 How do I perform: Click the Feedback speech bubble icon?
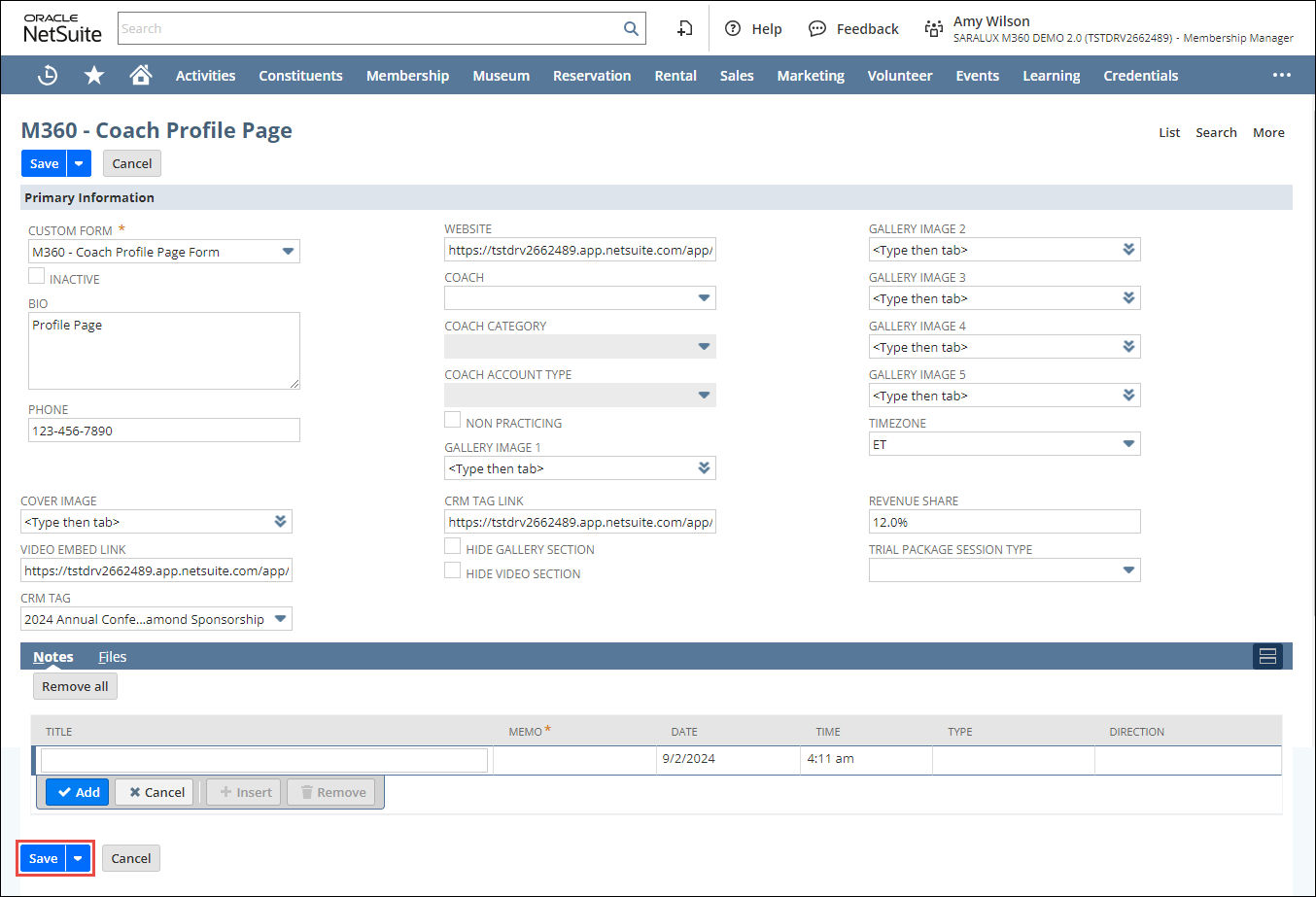[x=817, y=29]
